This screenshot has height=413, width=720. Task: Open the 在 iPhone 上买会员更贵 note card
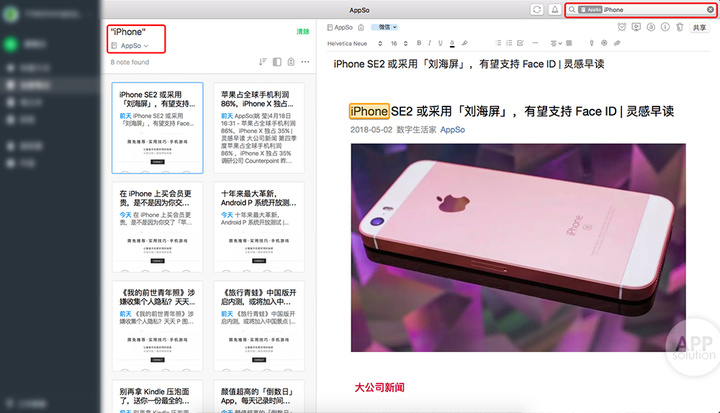(157, 227)
